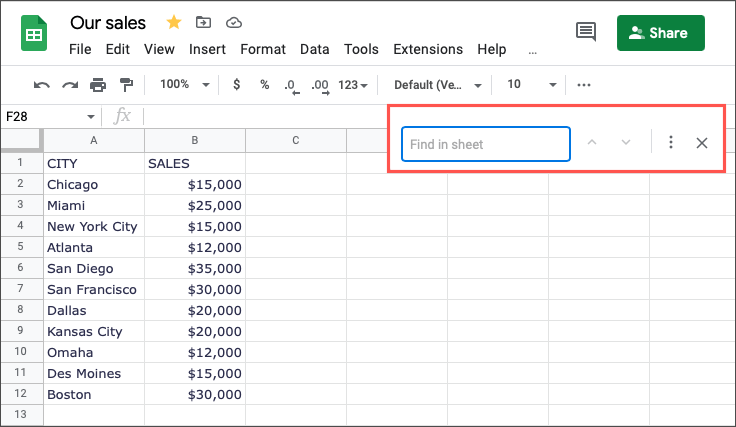736x427 pixels.
Task: Open find bar more options
Action: [671, 143]
